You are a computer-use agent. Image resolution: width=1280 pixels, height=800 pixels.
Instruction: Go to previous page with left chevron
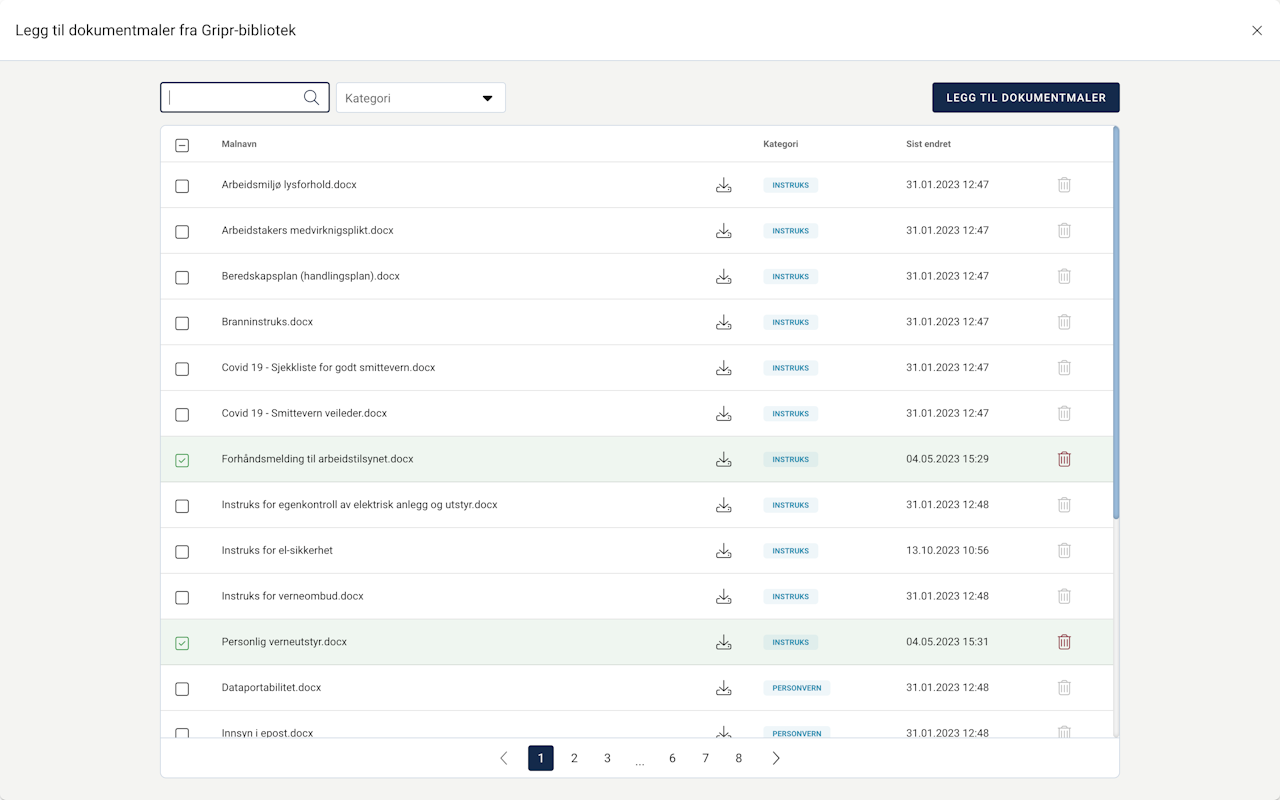[x=504, y=758]
